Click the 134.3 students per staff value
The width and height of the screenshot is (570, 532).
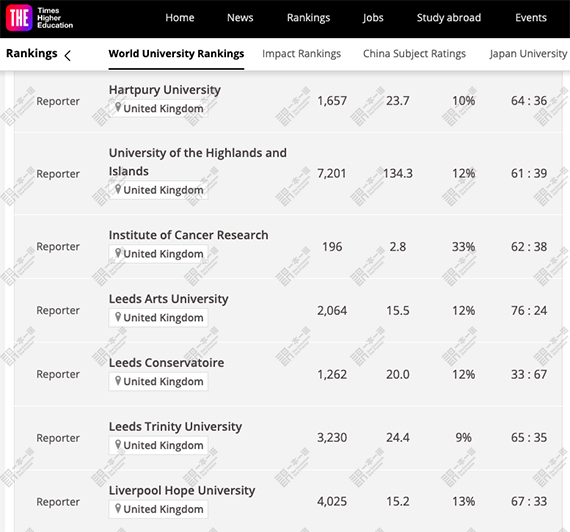[398, 173]
